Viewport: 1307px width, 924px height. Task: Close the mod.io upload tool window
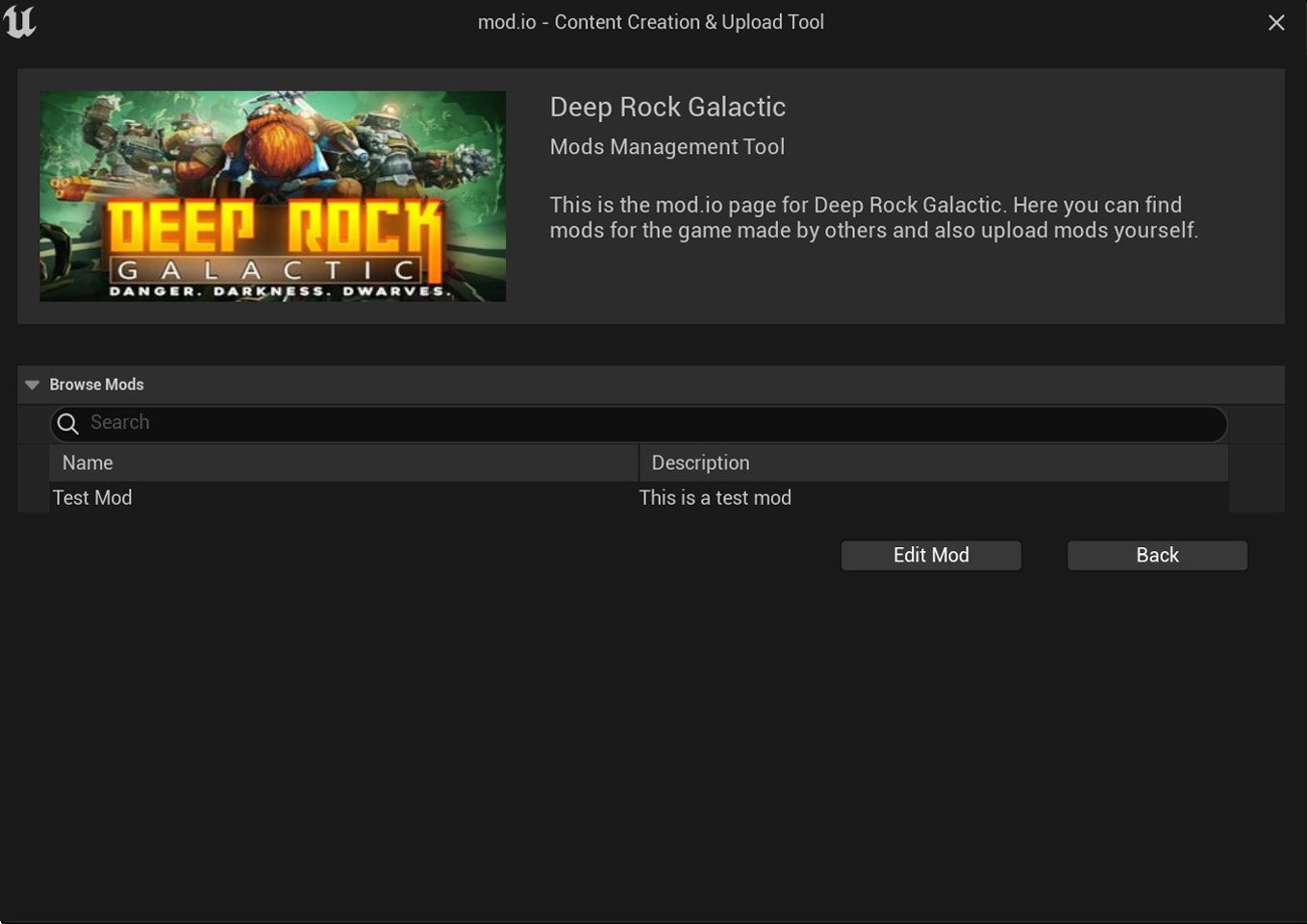click(1276, 22)
